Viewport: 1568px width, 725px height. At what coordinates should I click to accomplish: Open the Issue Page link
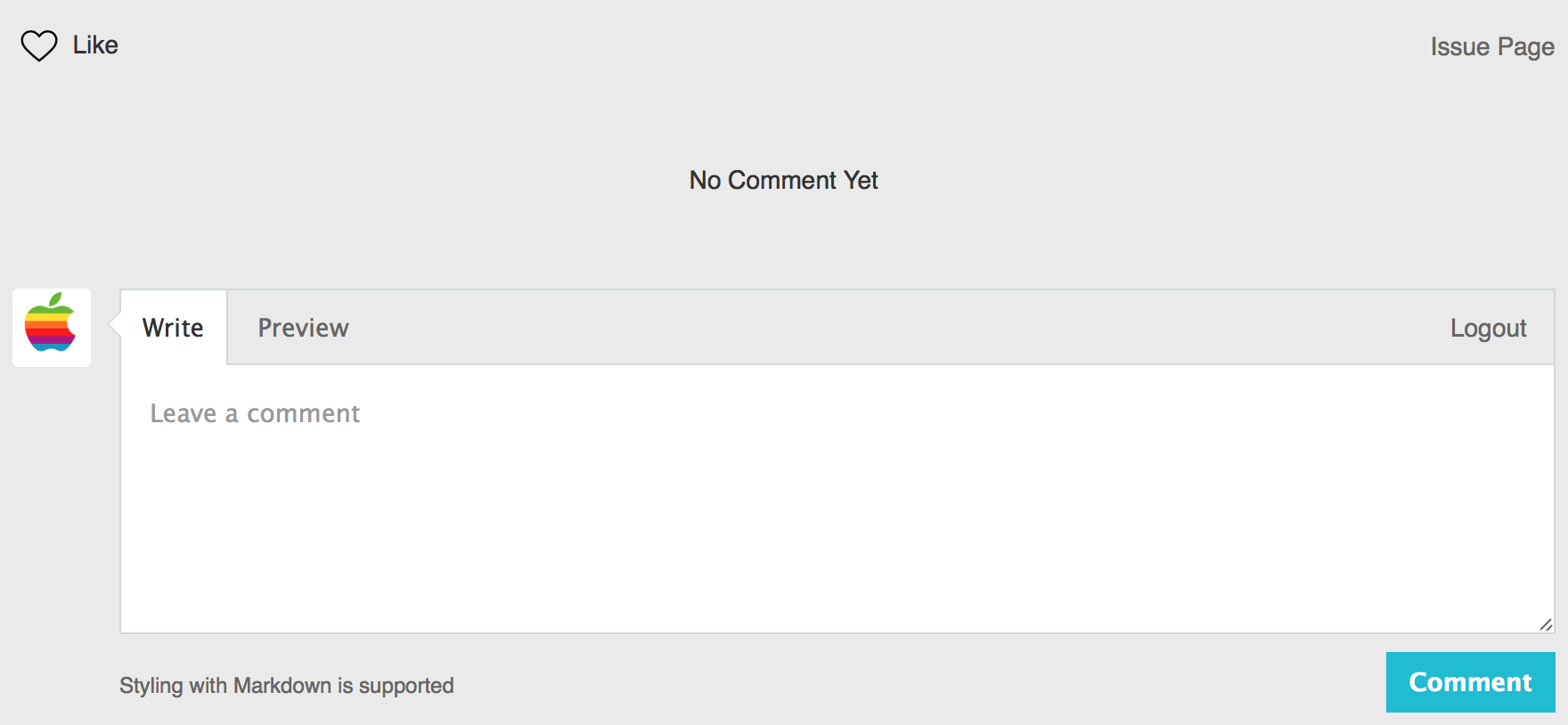(1492, 46)
